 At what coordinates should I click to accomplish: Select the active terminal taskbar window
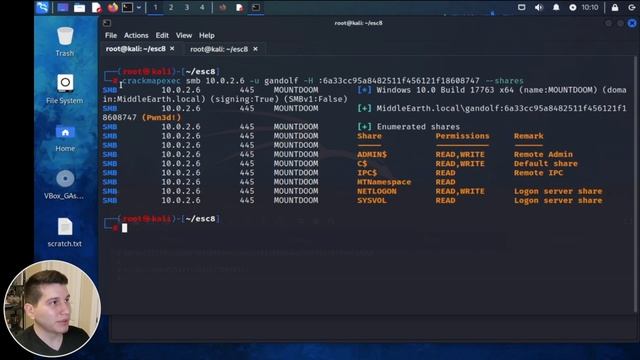coord(256,7)
